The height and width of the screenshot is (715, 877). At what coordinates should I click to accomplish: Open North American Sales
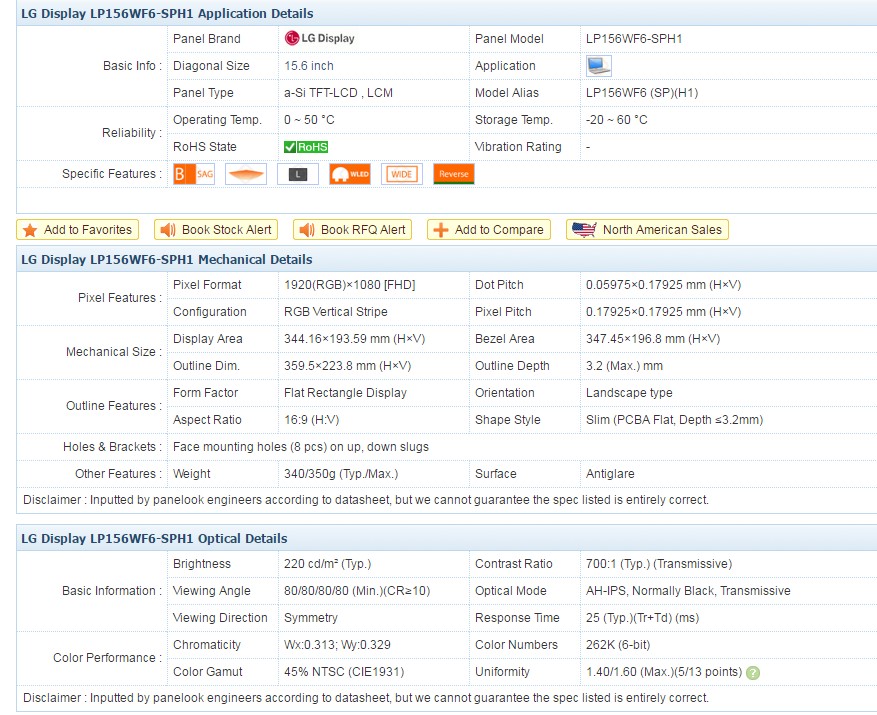point(647,229)
